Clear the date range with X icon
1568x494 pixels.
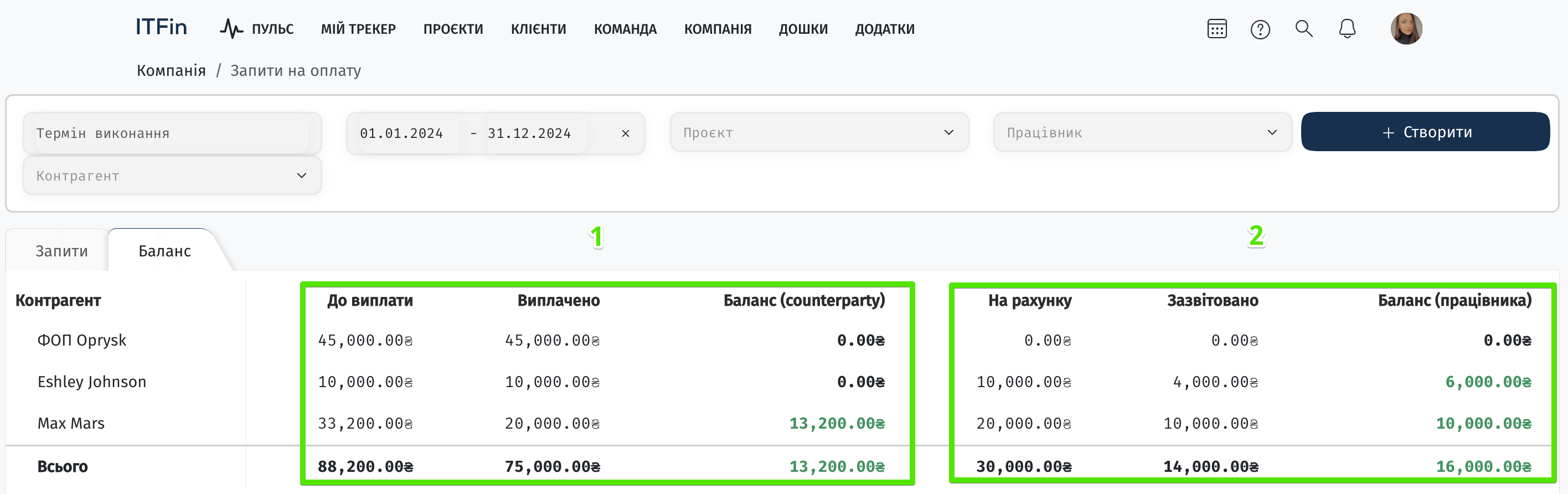[x=625, y=133]
